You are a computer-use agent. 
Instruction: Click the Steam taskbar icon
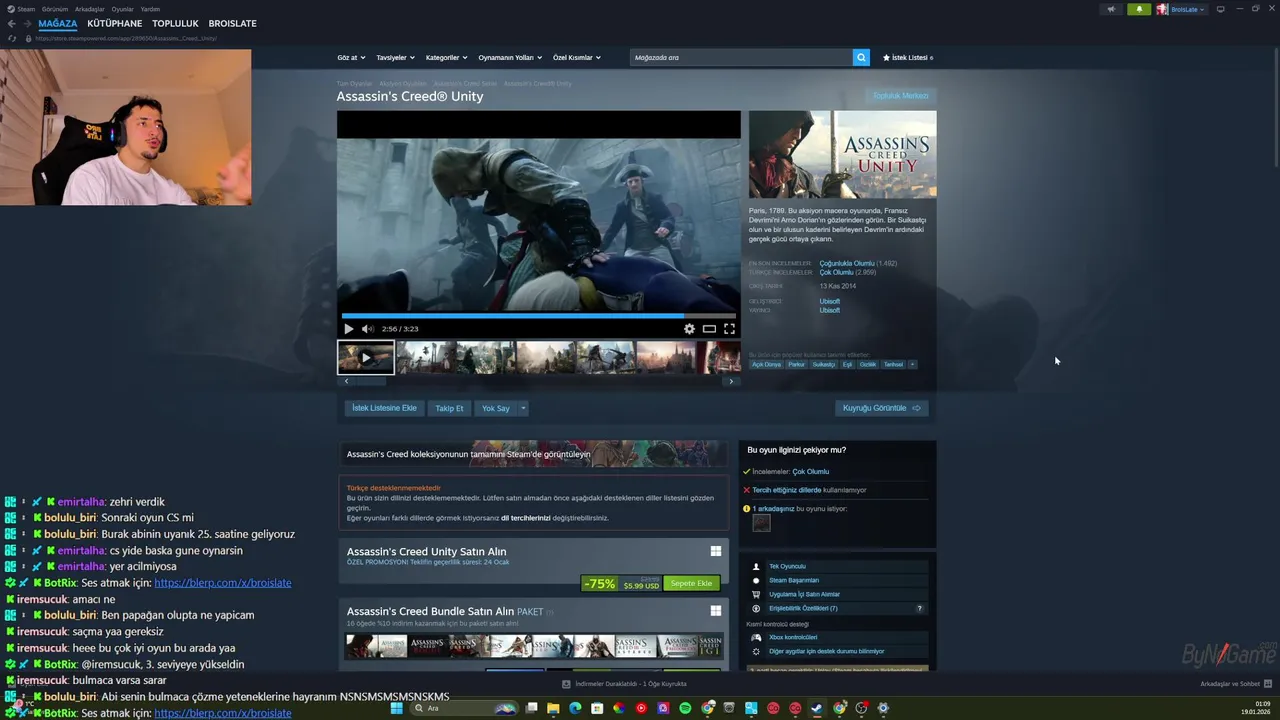(817, 708)
